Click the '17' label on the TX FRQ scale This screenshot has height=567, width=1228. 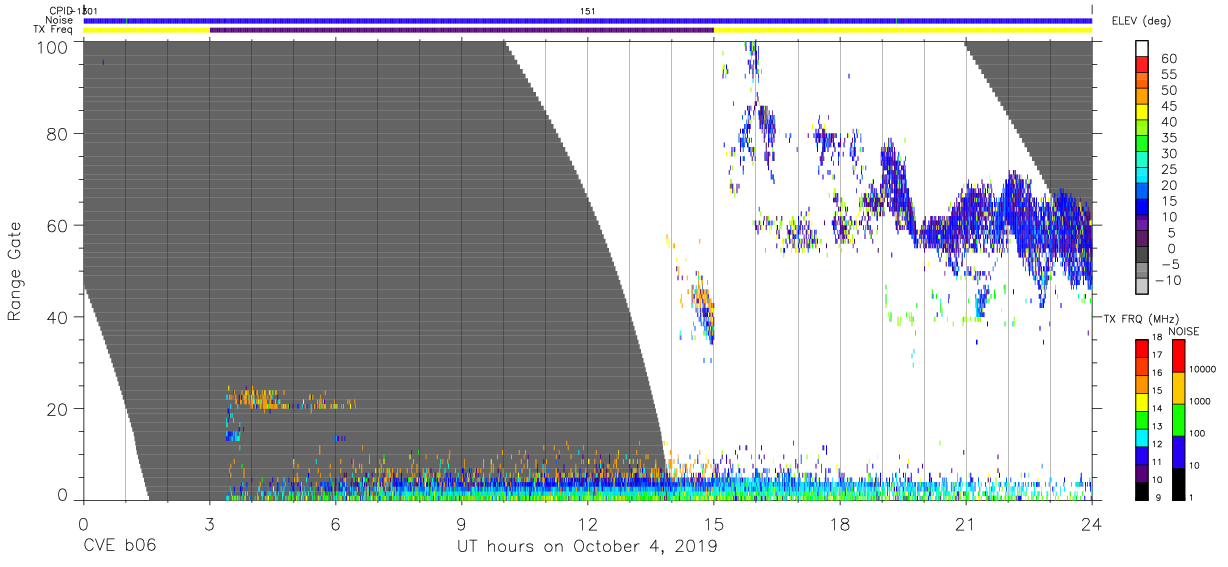coord(1157,356)
